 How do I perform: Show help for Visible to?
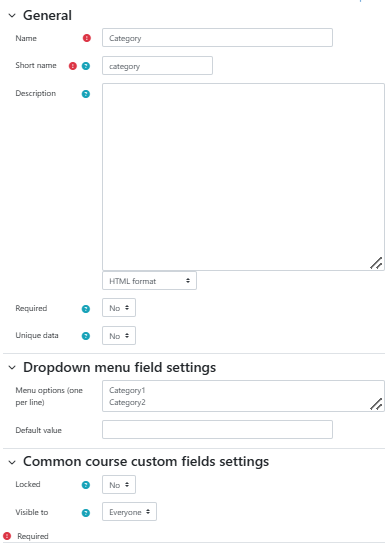coord(86,513)
